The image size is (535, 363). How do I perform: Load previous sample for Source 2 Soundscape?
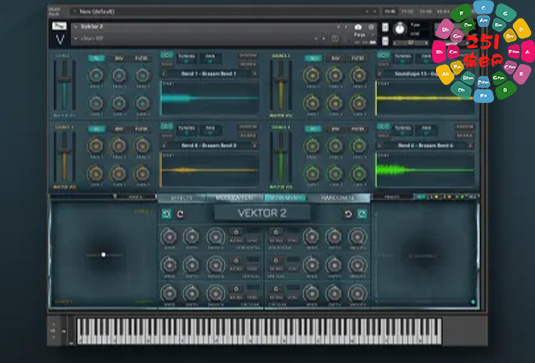[380, 74]
